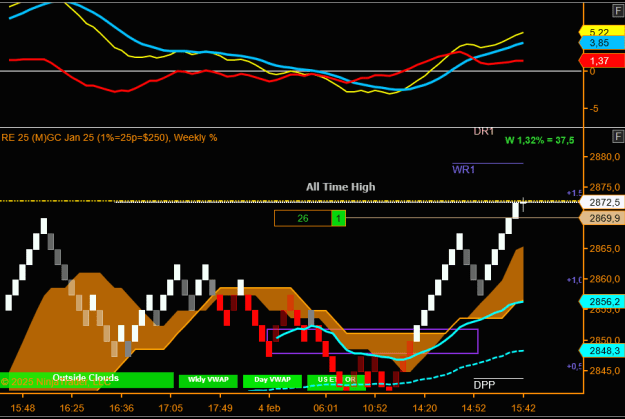This screenshot has height=419, width=625.
Task: Click the 2860,0 price axis label
Action: (605, 279)
